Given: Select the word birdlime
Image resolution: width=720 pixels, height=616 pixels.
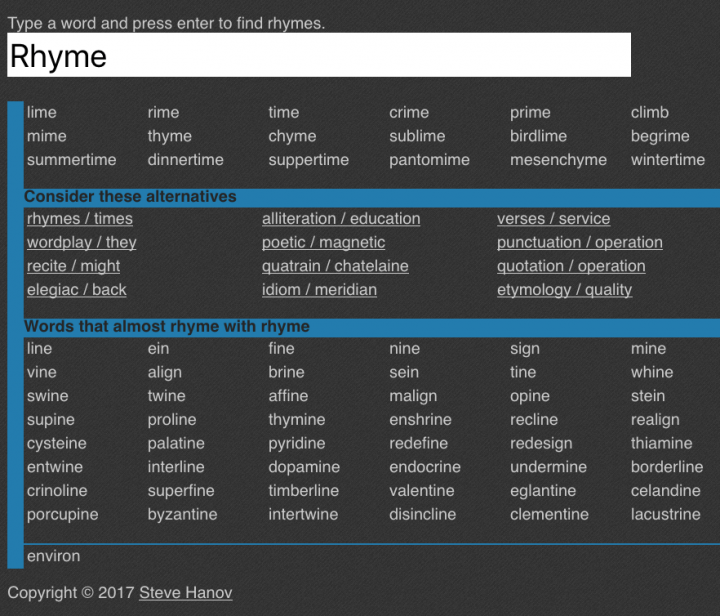Looking at the screenshot, I should pos(539,136).
